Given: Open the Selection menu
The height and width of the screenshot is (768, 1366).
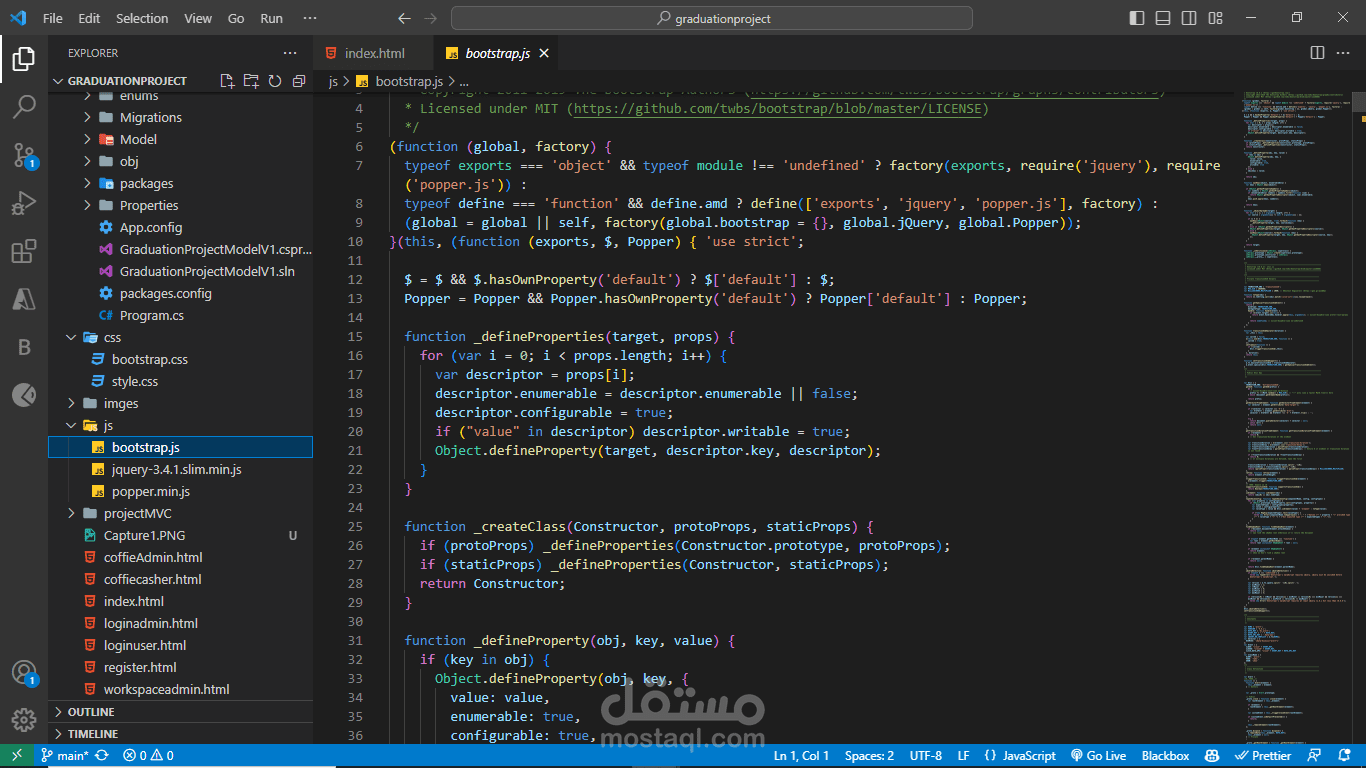Looking at the screenshot, I should (x=142, y=18).
